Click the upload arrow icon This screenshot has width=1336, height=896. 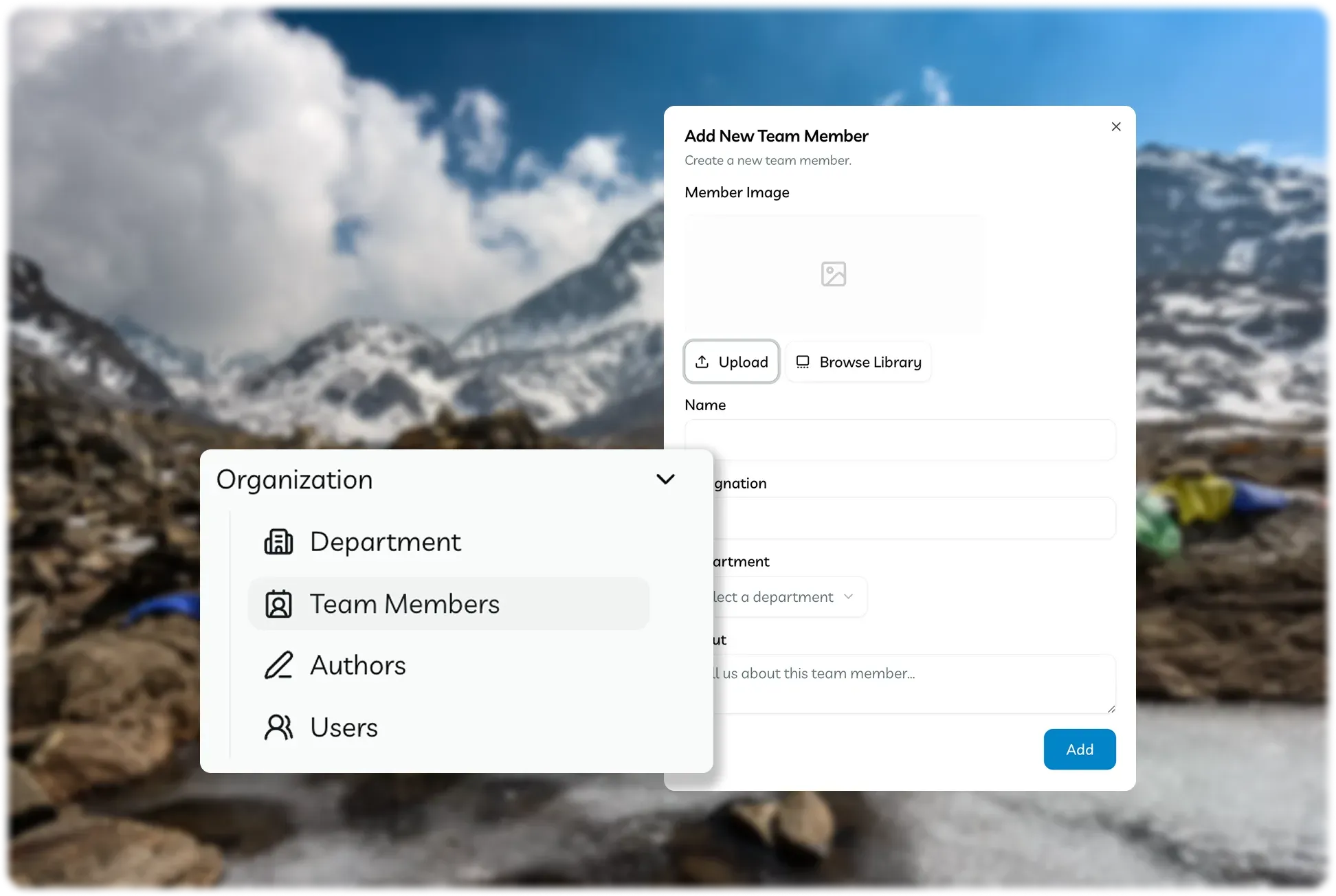pyautogui.click(x=702, y=361)
